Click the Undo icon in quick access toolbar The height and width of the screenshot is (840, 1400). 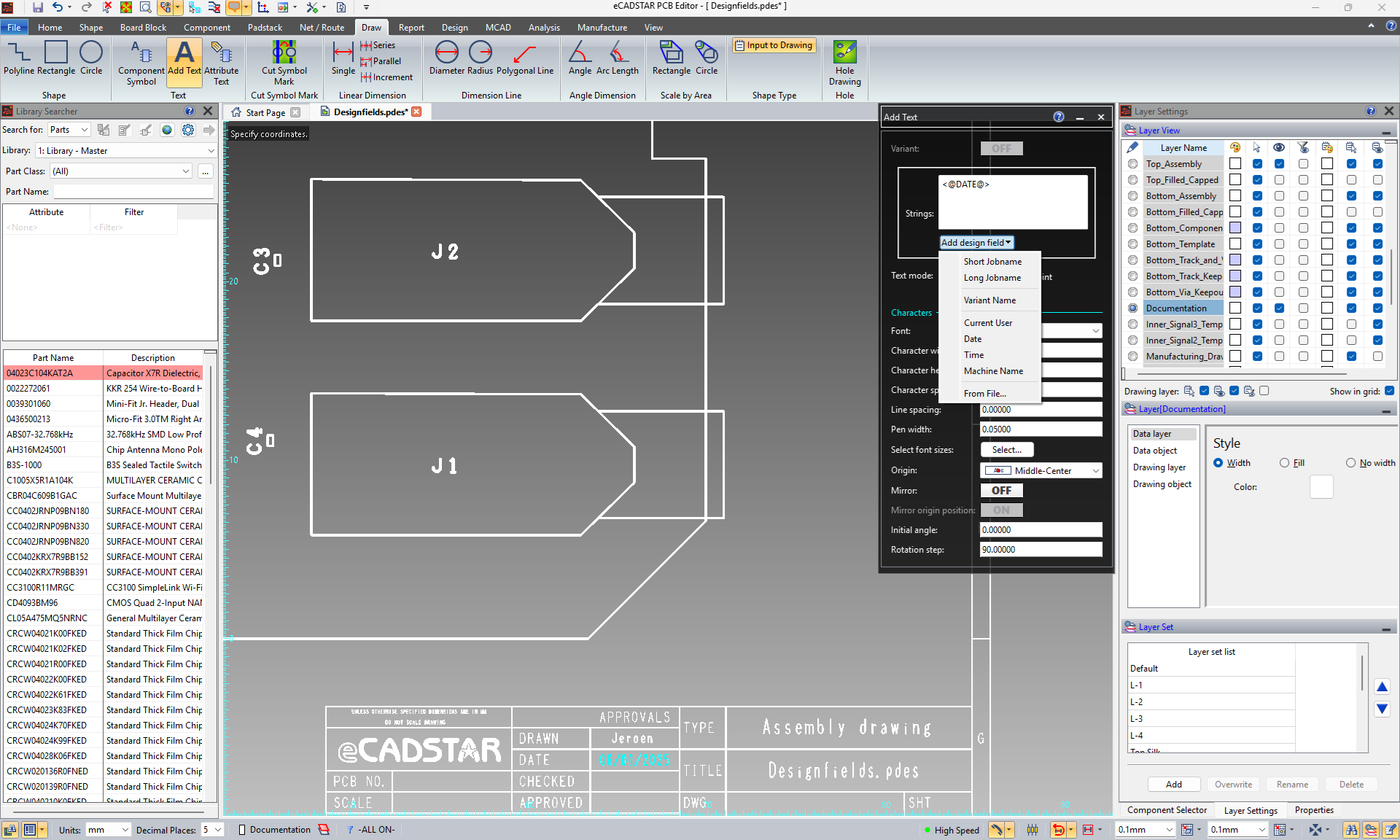[x=57, y=7]
